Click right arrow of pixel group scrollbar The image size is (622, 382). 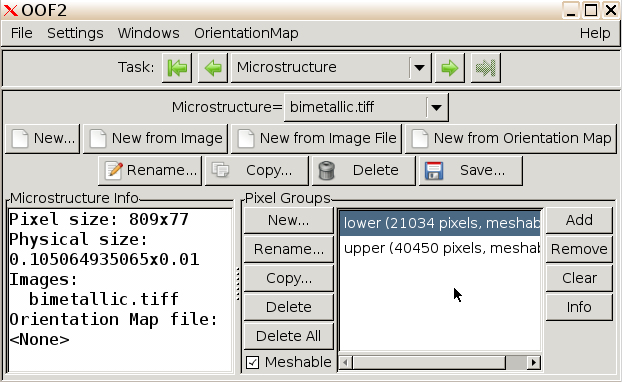point(534,363)
